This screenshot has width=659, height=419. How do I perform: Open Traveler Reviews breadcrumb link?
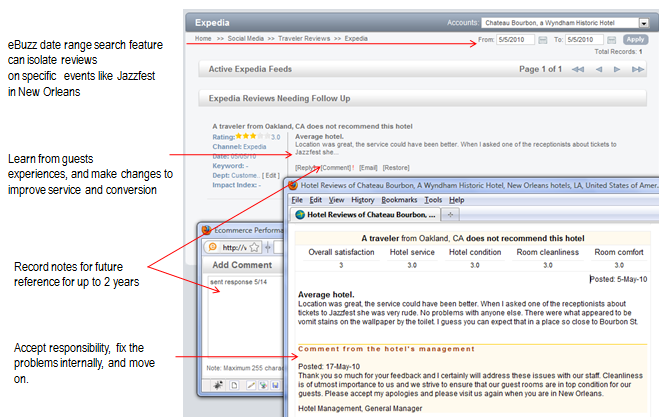tap(304, 39)
